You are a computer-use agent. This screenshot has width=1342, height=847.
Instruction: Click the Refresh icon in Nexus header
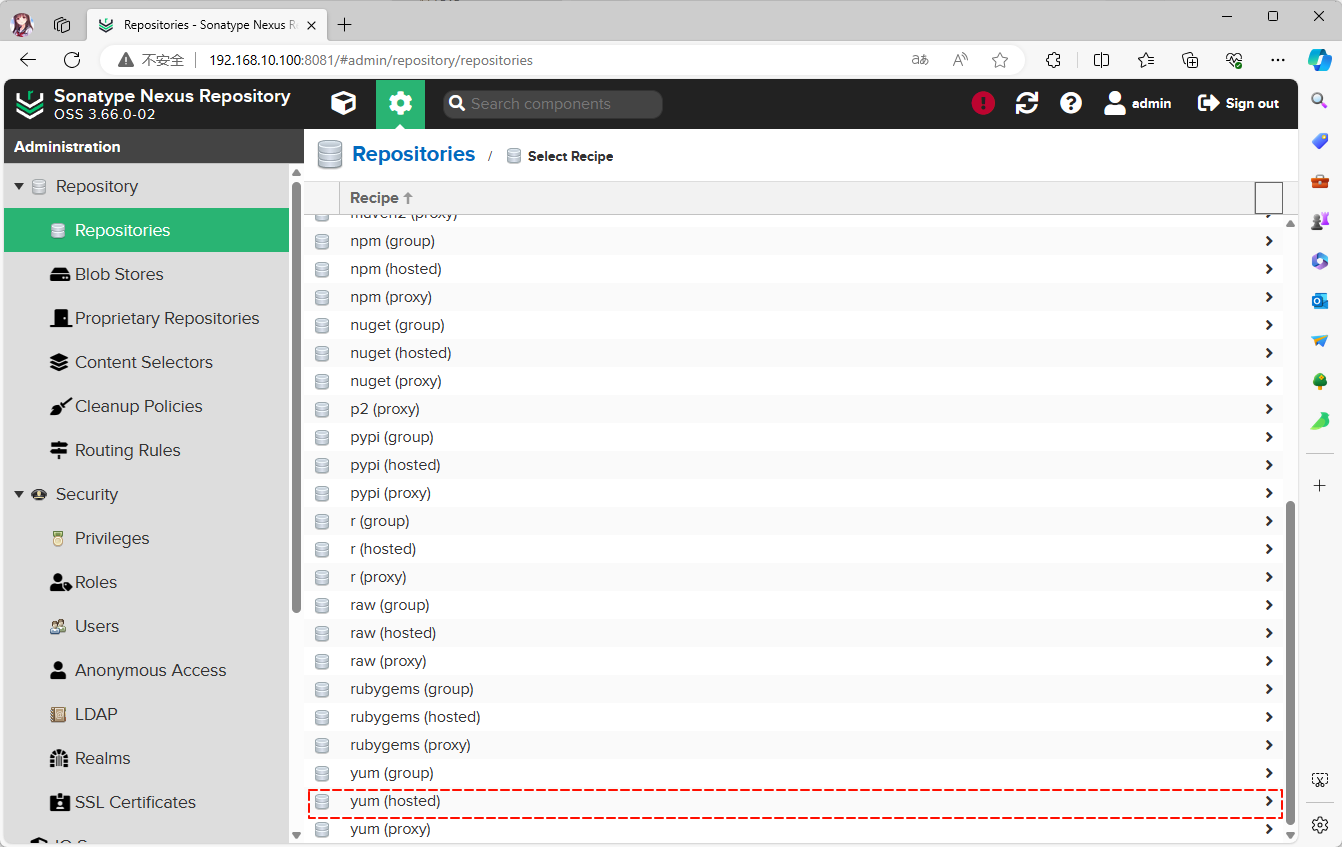(x=1027, y=103)
